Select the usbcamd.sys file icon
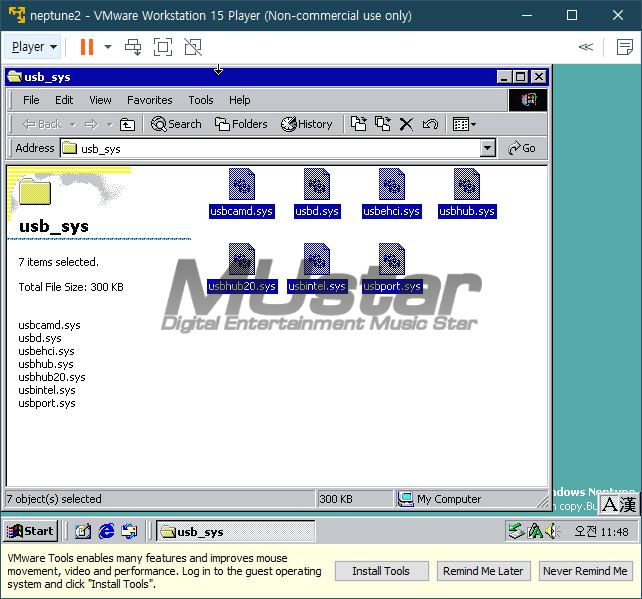The image size is (642, 599). point(242,184)
